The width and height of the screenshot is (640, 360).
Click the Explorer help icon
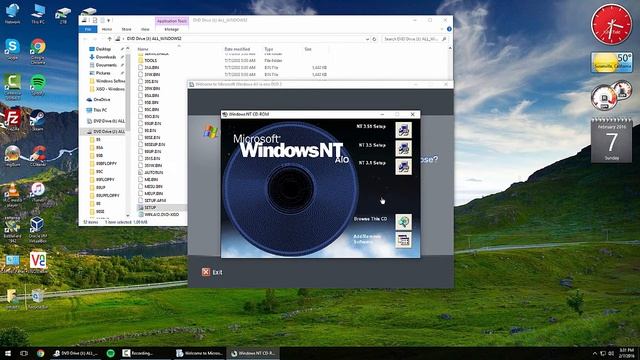click(x=449, y=29)
